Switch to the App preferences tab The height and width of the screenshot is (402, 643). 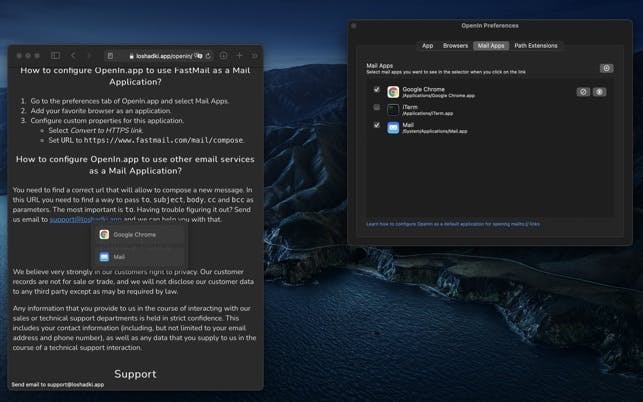click(x=427, y=46)
